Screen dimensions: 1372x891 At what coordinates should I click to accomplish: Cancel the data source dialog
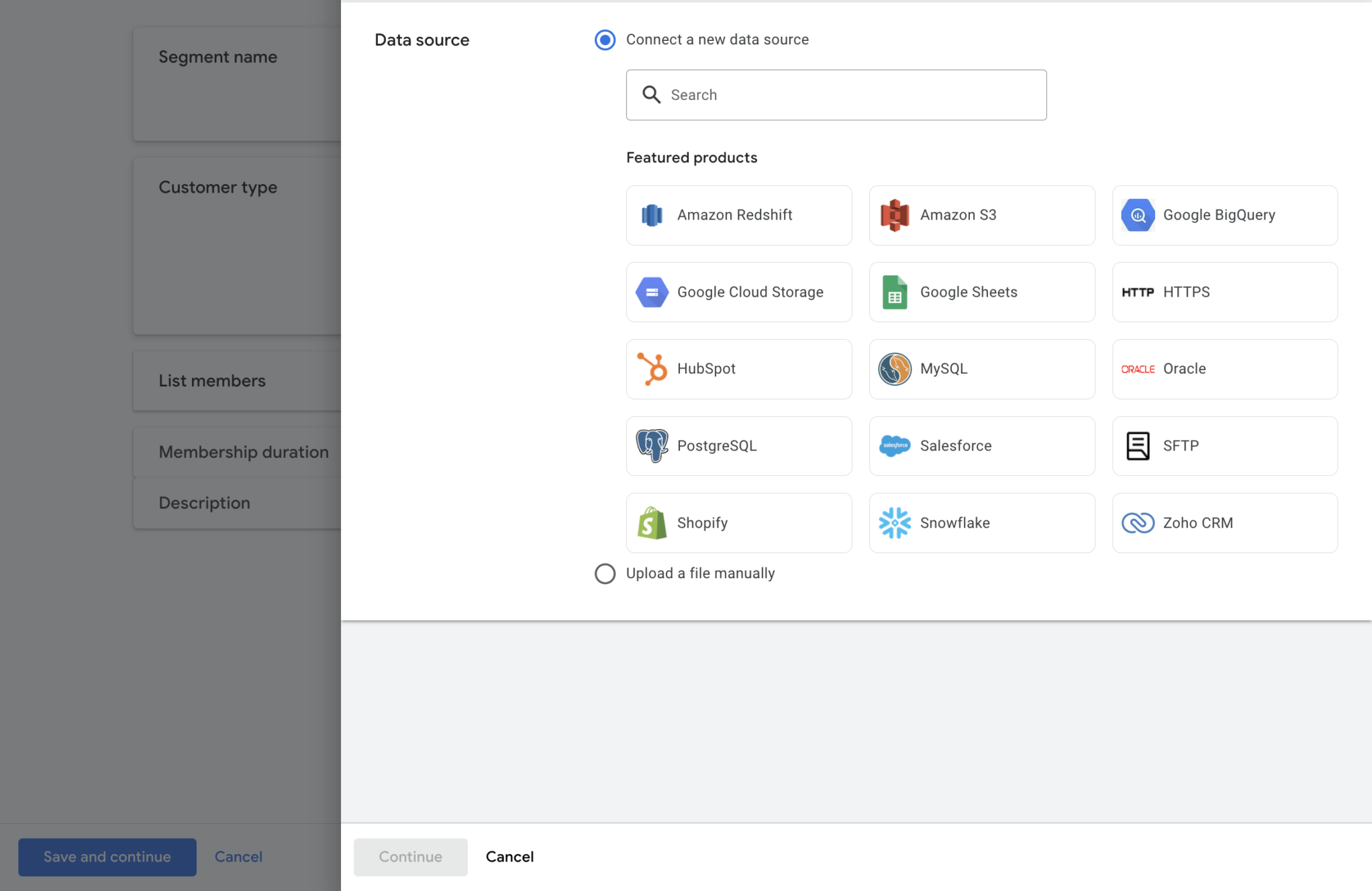tap(509, 857)
